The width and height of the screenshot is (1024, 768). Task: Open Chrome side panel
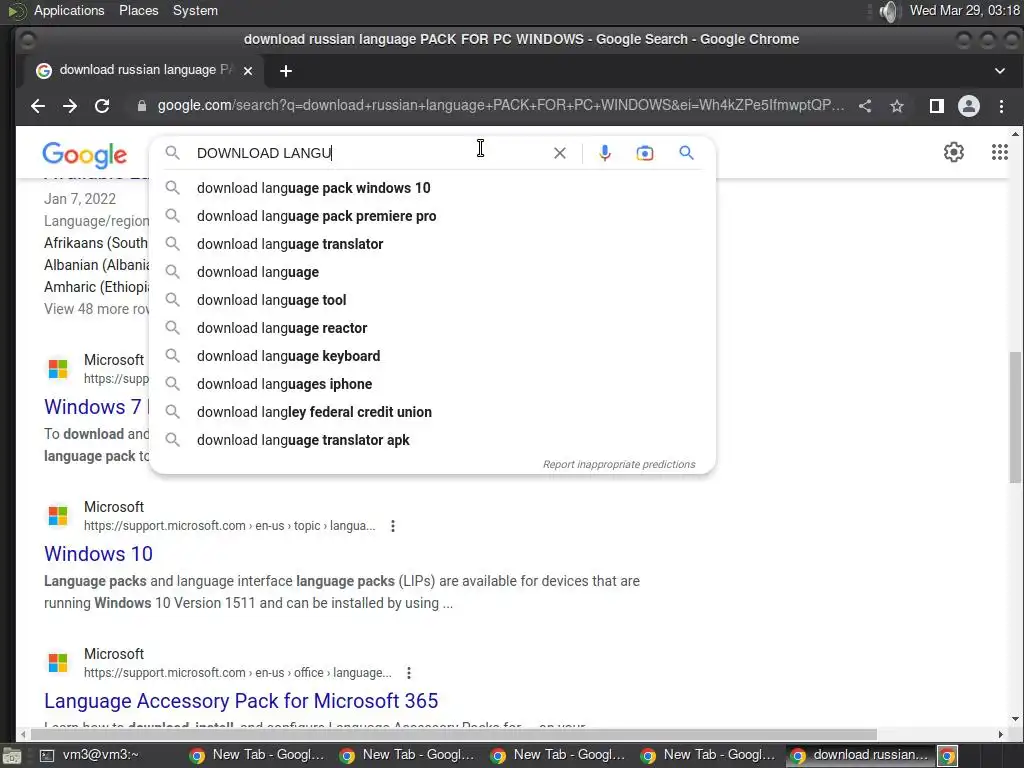point(936,106)
